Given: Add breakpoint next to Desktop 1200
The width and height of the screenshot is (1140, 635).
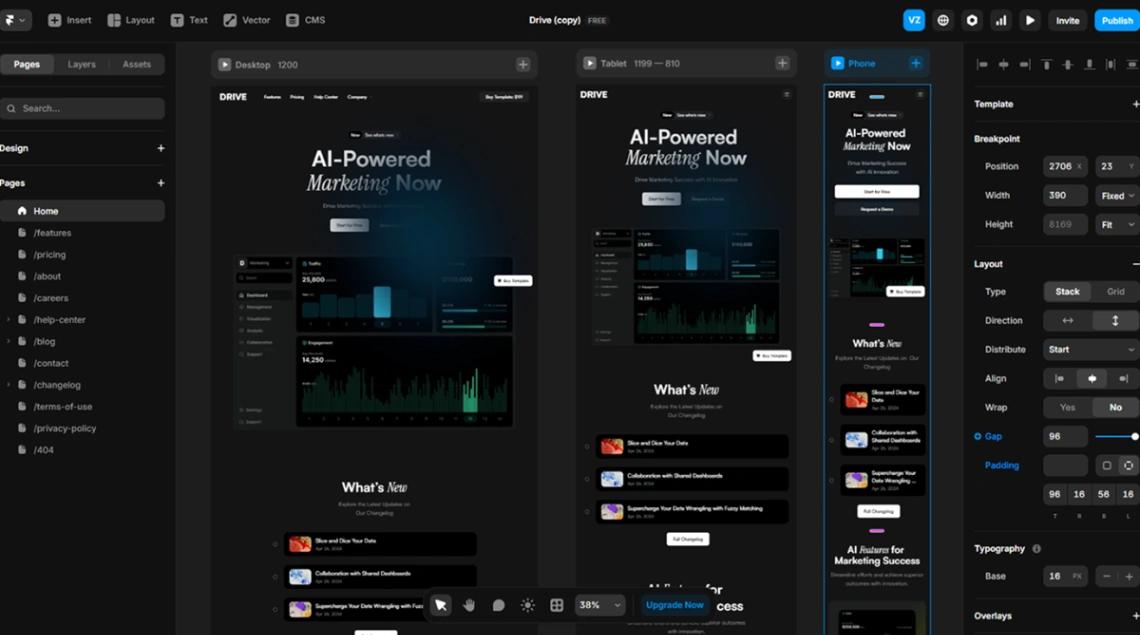Looking at the screenshot, I should point(523,65).
